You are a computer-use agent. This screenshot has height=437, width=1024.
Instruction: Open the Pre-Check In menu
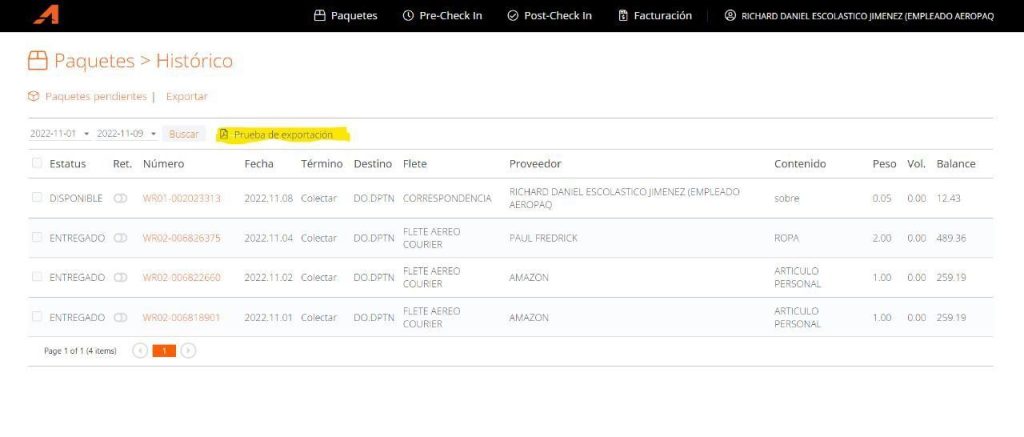(x=442, y=16)
